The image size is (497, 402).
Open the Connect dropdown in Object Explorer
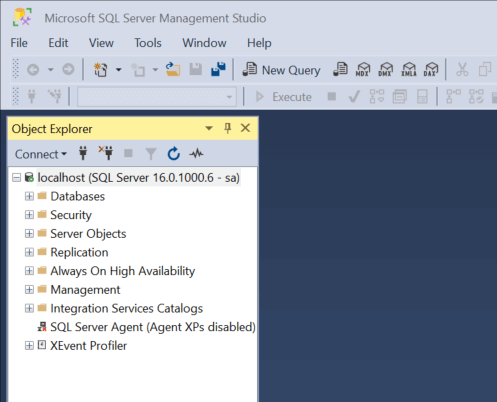point(41,154)
